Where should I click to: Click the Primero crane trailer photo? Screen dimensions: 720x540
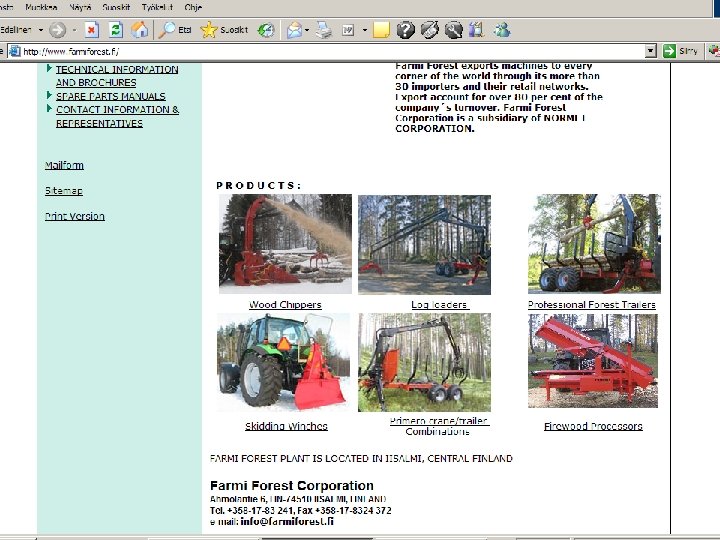[424, 362]
